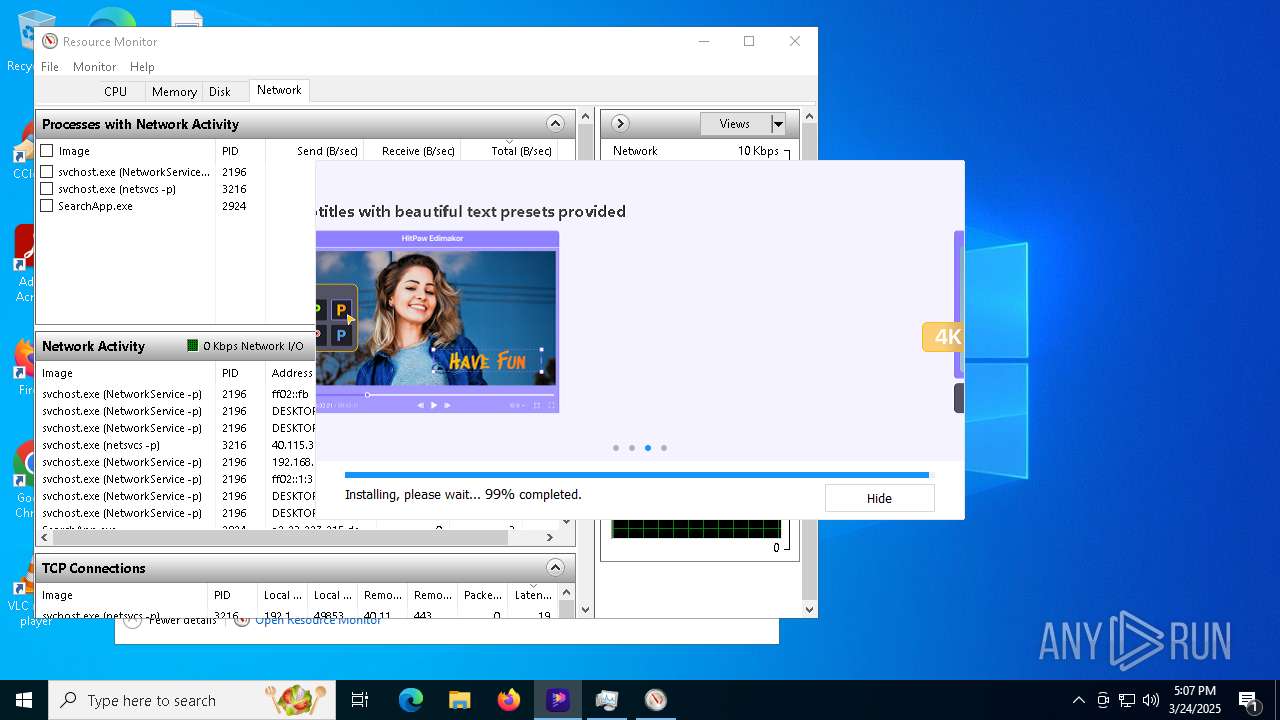
Task: Switch to the Memory tab
Action: [174, 91]
